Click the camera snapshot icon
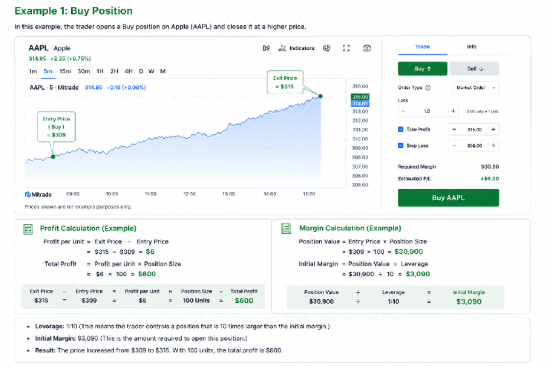The image size is (553, 369). click(x=367, y=48)
